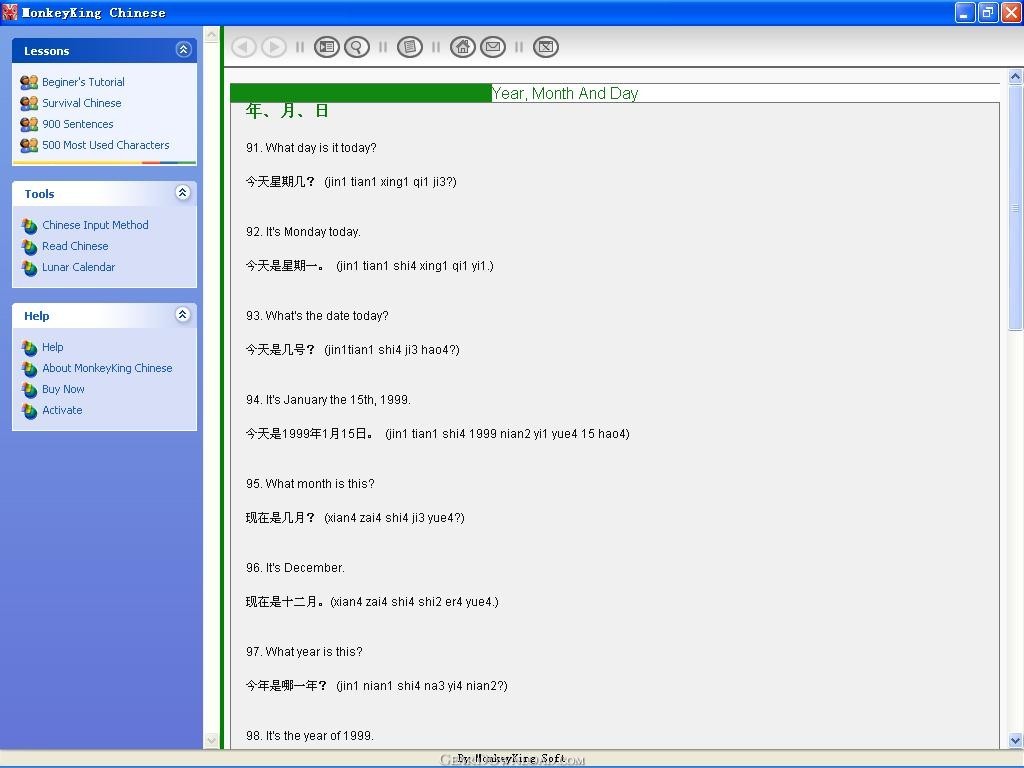Screen dimensions: 1024x768
Task: Open 900 Sentences lesson
Action: point(78,124)
